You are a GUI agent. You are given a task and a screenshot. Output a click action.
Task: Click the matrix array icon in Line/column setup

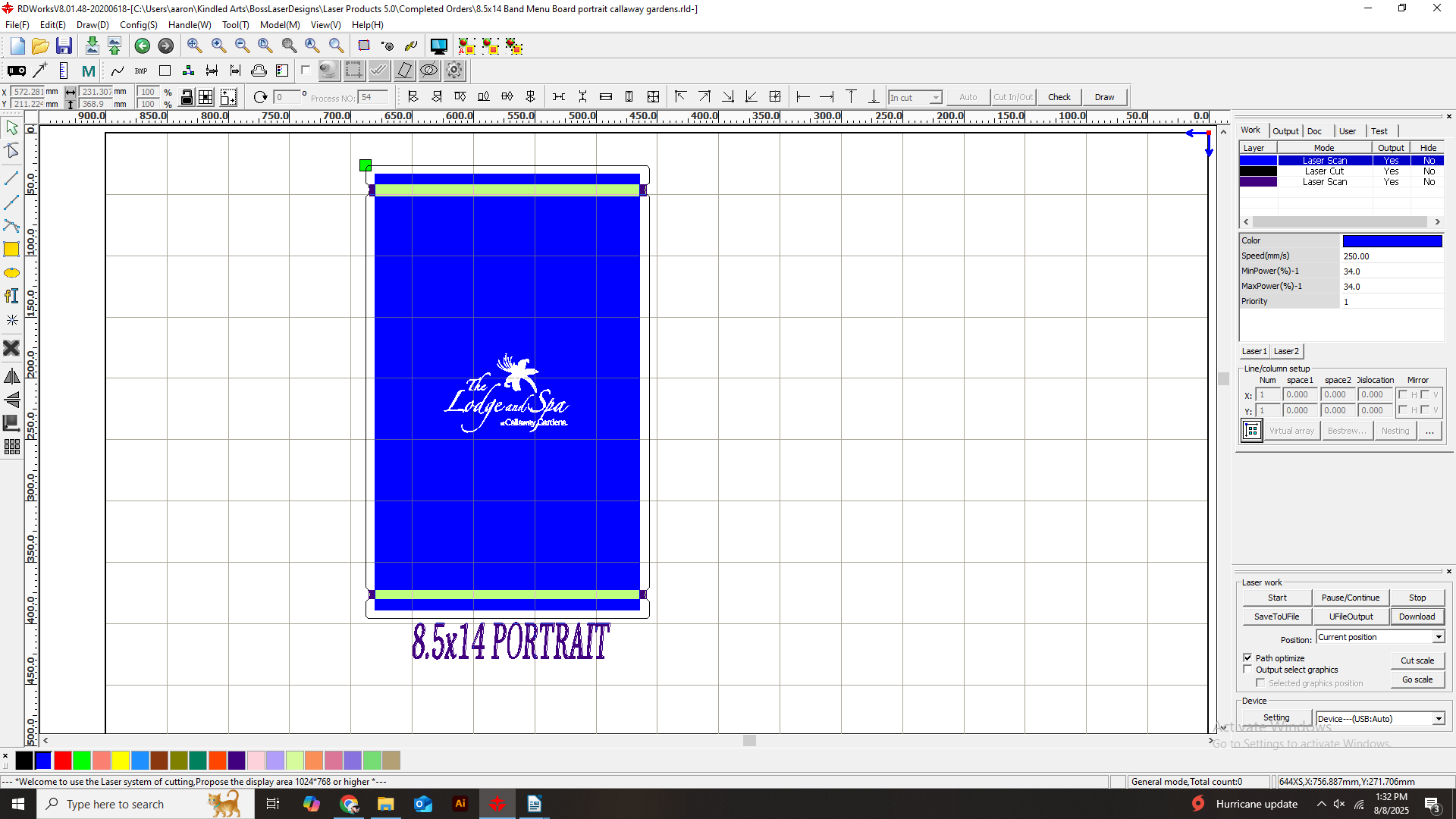click(x=1252, y=431)
